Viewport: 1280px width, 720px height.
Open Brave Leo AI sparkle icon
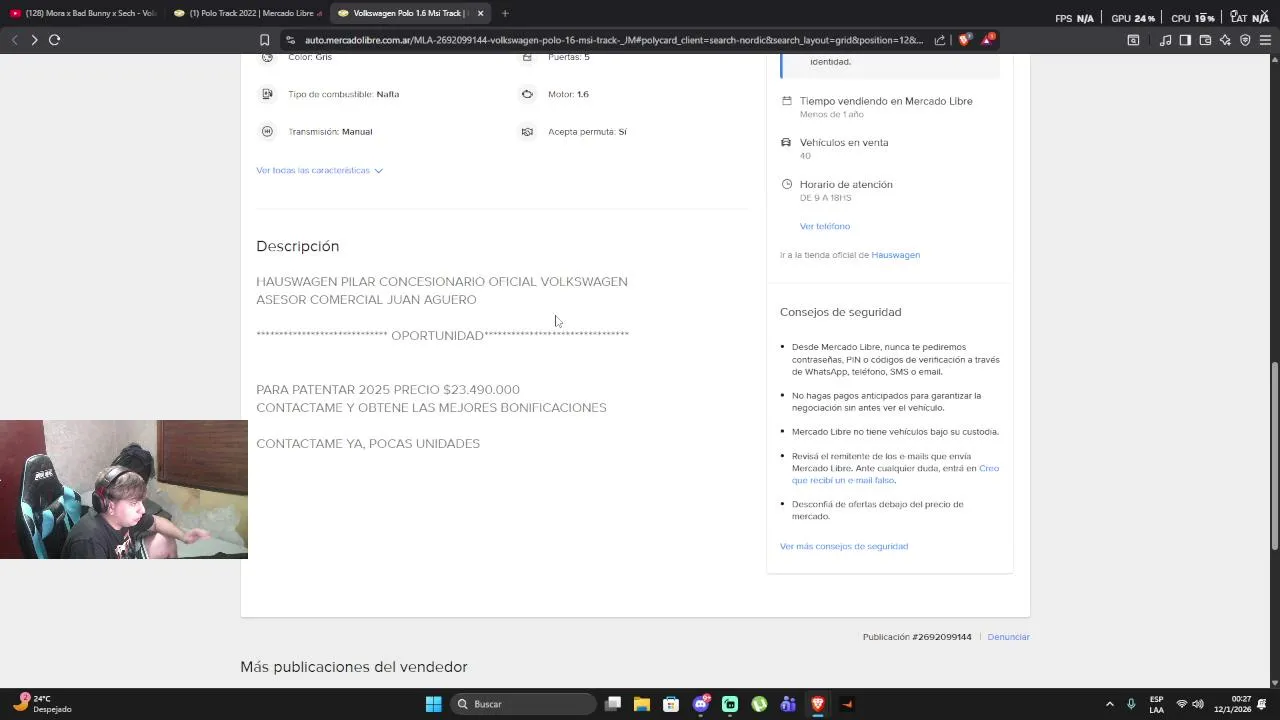(x=1225, y=40)
